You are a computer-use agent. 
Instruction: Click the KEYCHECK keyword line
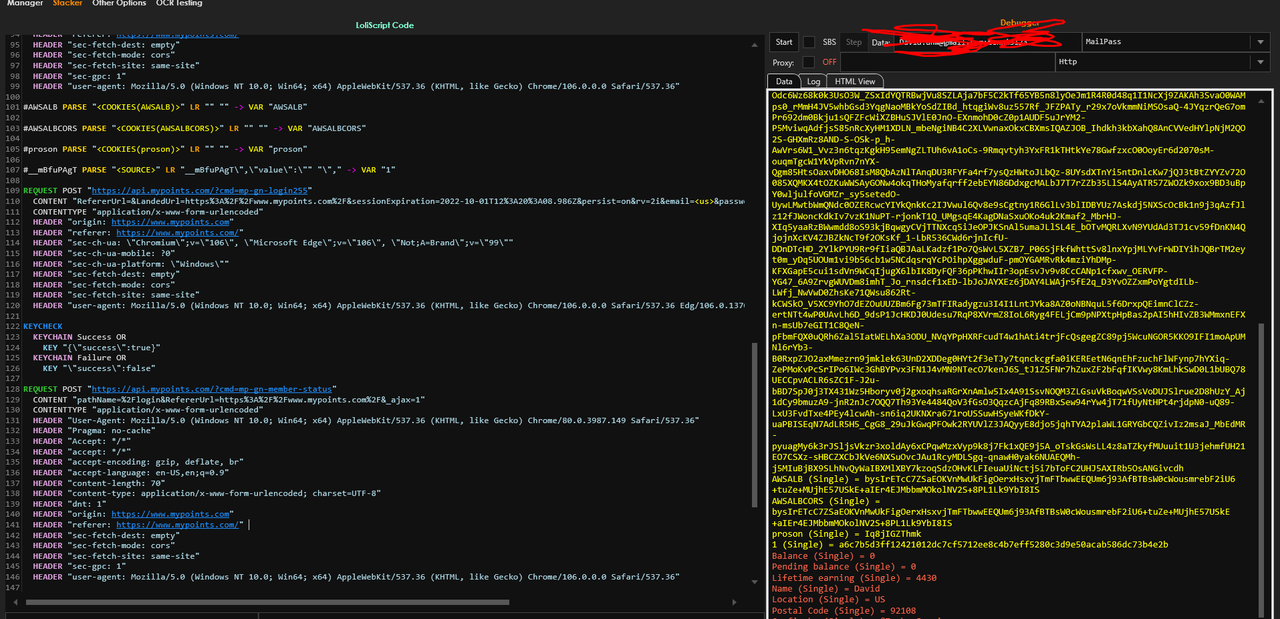[42, 326]
